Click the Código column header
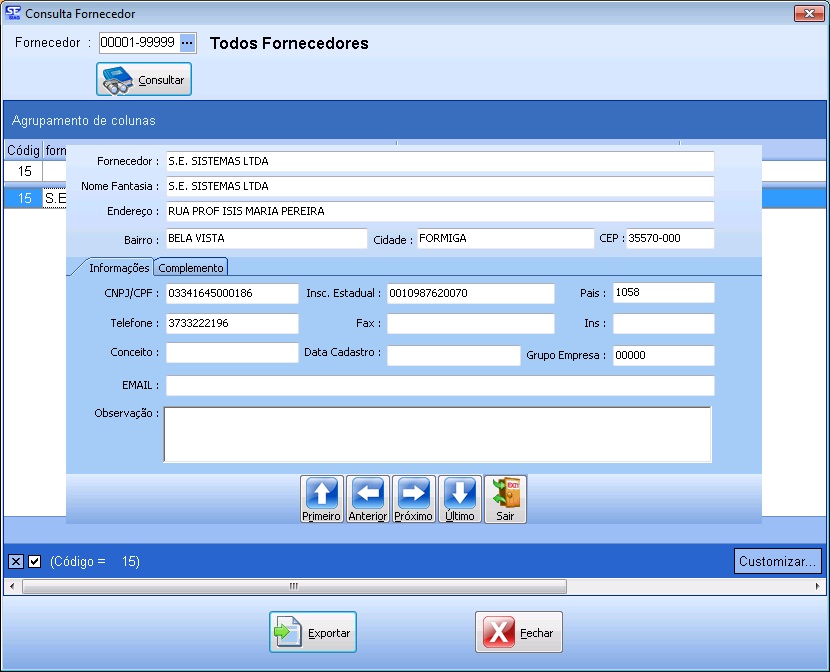The width and height of the screenshot is (830, 672). [22, 150]
